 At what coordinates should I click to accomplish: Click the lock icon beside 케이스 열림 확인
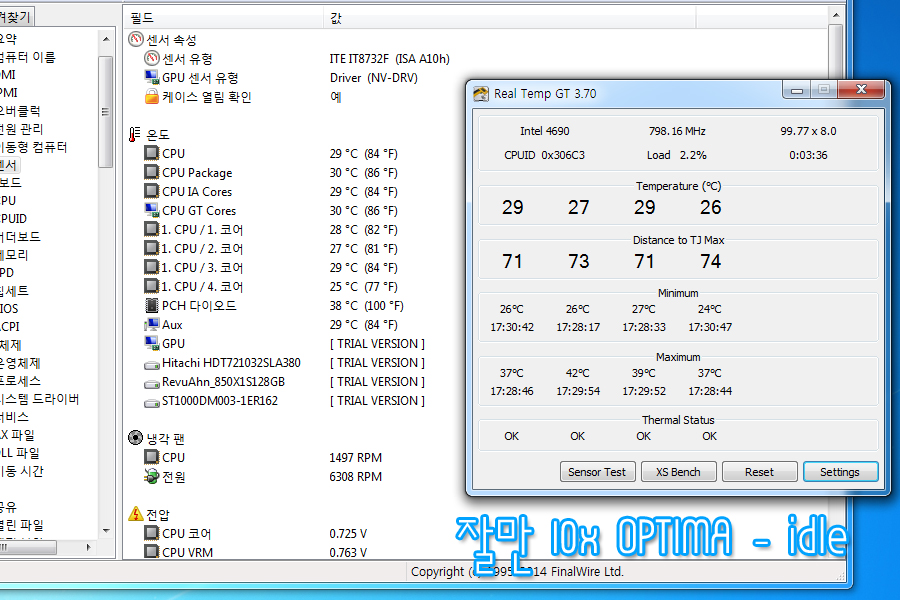[x=152, y=96]
